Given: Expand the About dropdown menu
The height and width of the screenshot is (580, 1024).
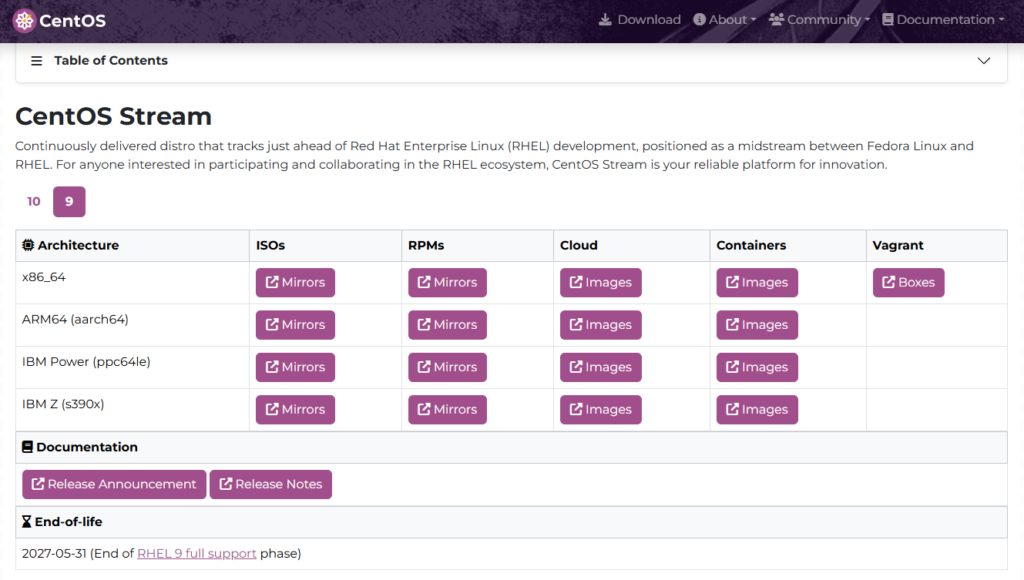Looking at the screenshot, I should point(725,20).
